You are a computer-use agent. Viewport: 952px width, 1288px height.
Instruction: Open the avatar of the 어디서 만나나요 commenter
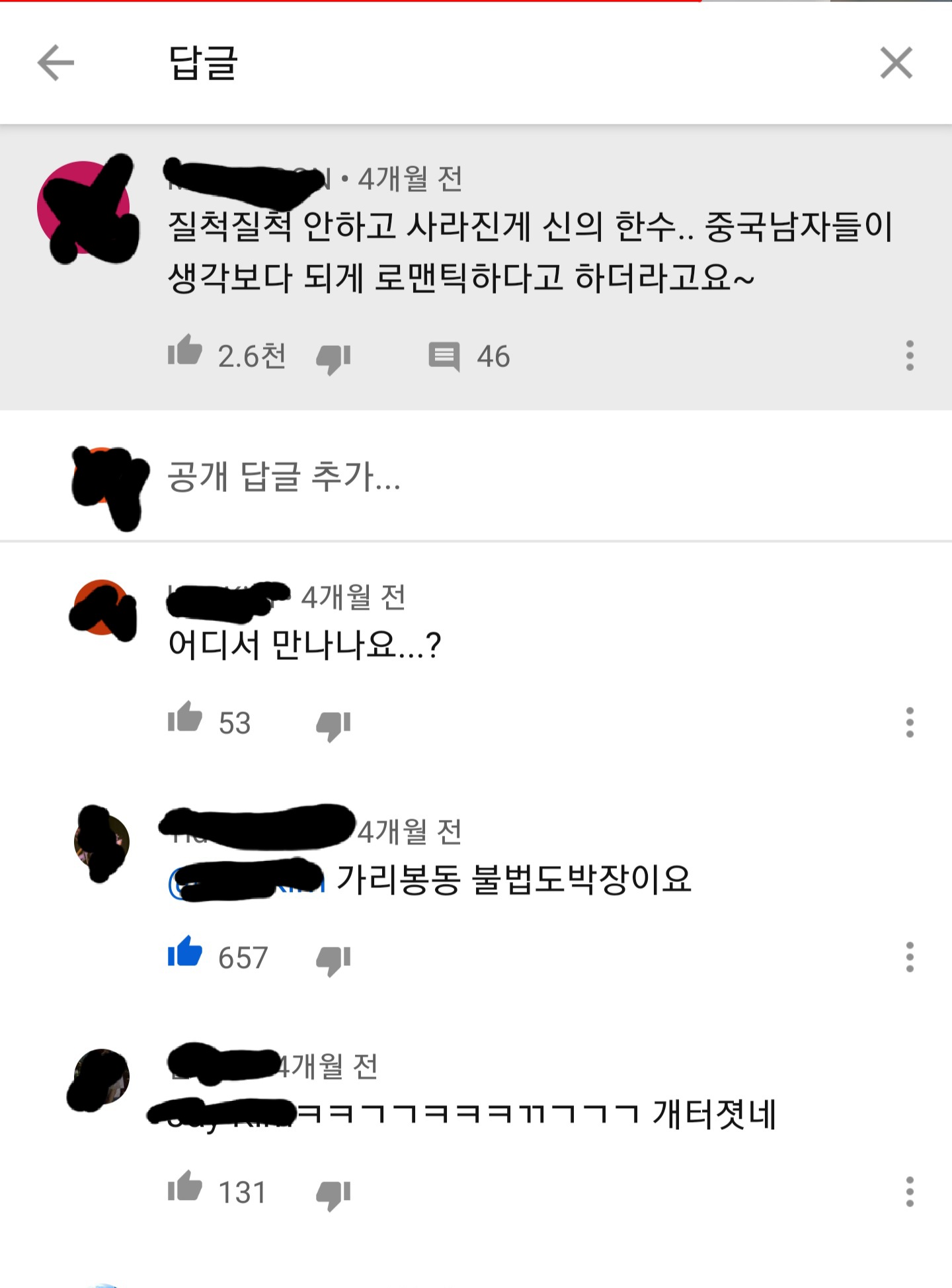coord(102,607)
